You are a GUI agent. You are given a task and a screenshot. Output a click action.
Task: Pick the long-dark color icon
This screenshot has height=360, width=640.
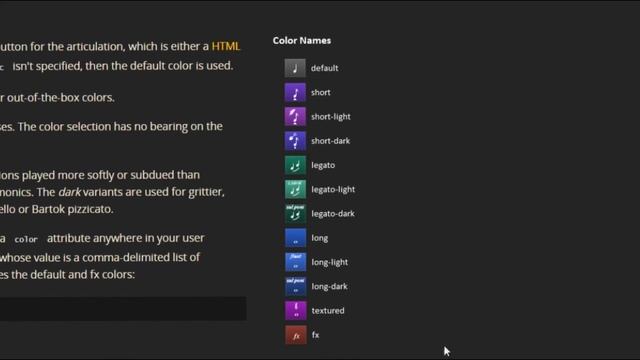(295, 287)
